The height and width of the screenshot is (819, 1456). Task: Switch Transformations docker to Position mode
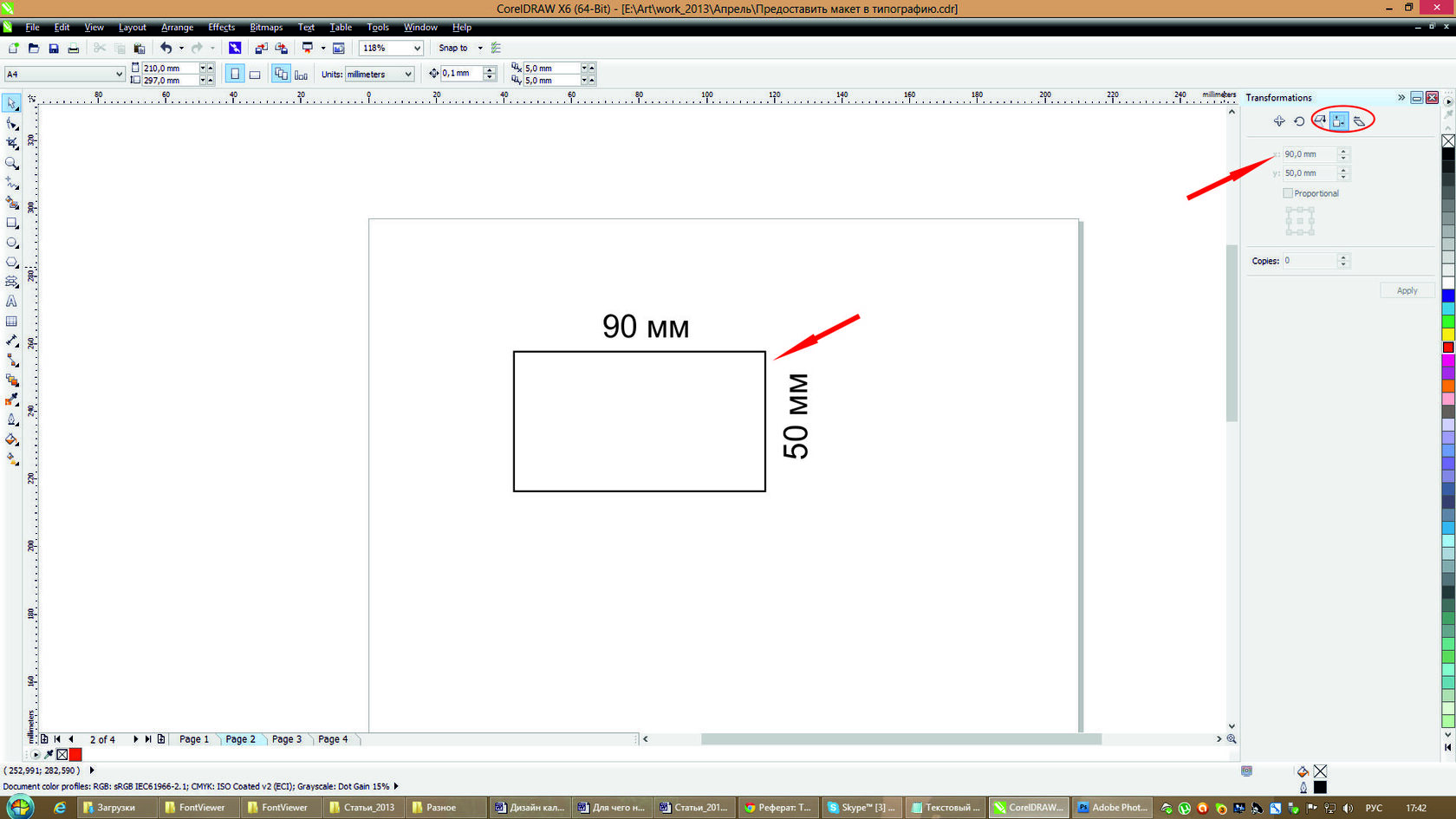(x=1279, y=121)
